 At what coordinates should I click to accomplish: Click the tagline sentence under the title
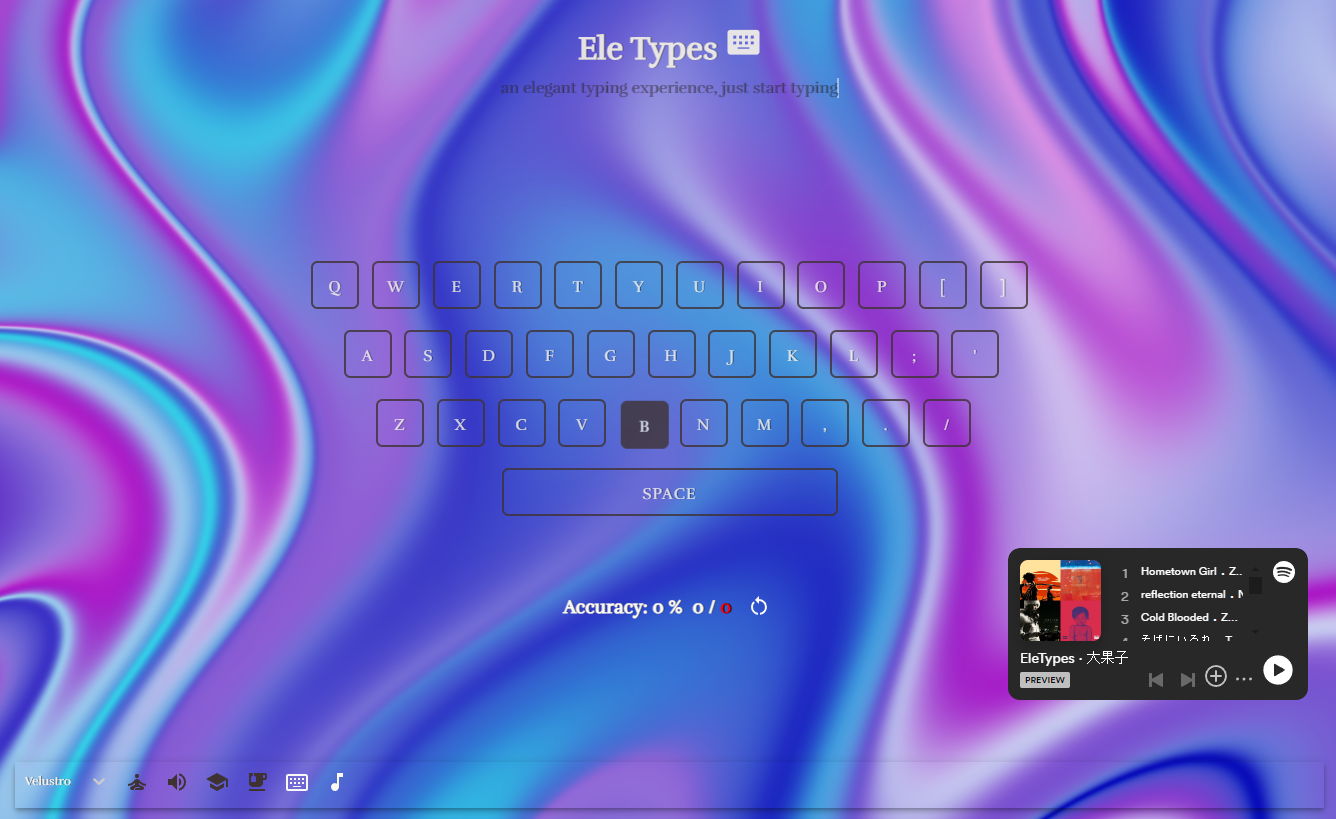point(669,88)
